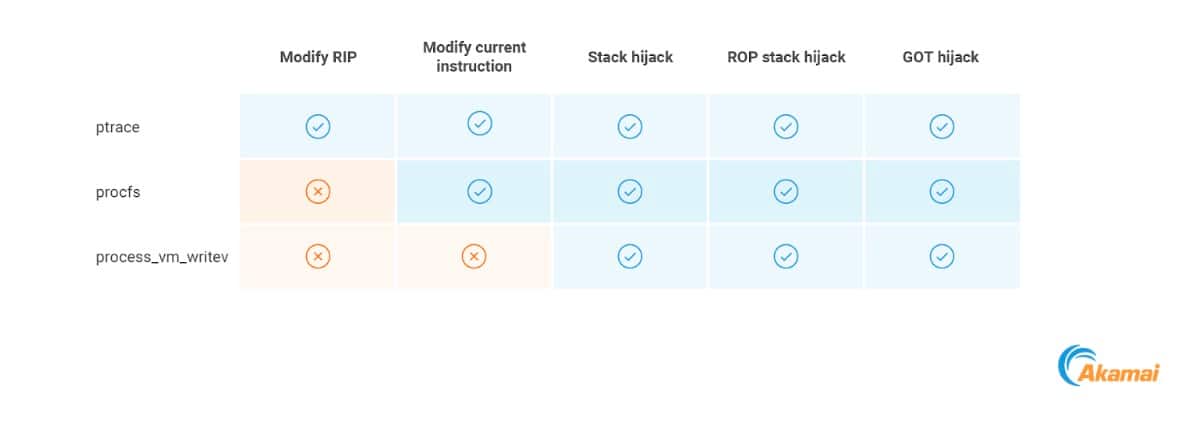The width and height of the screenshot is (1188, 446).
Task: Click the ptrace ROP stack hijack checkmark
Action: [786, 126]
